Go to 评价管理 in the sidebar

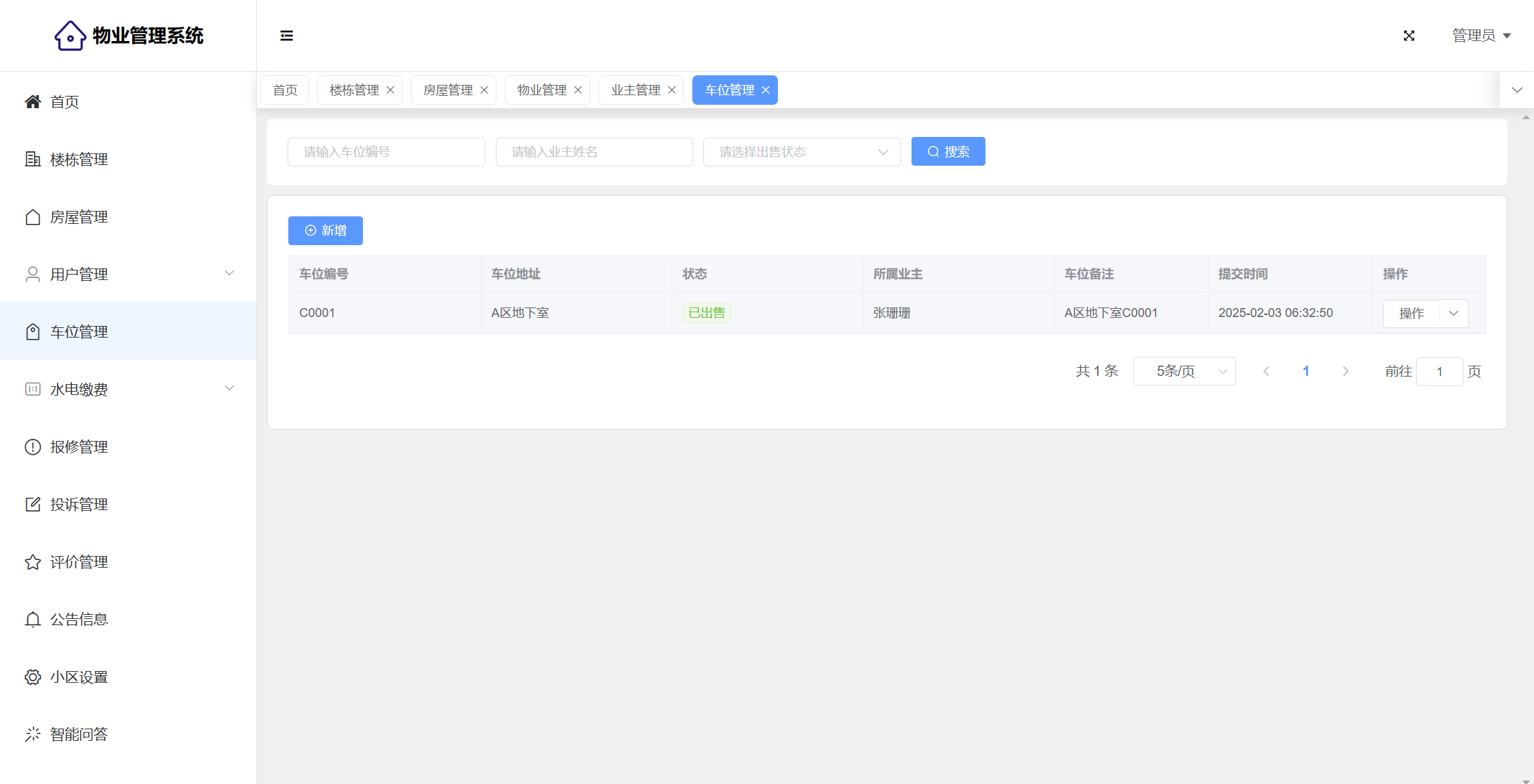coord(79,562)
